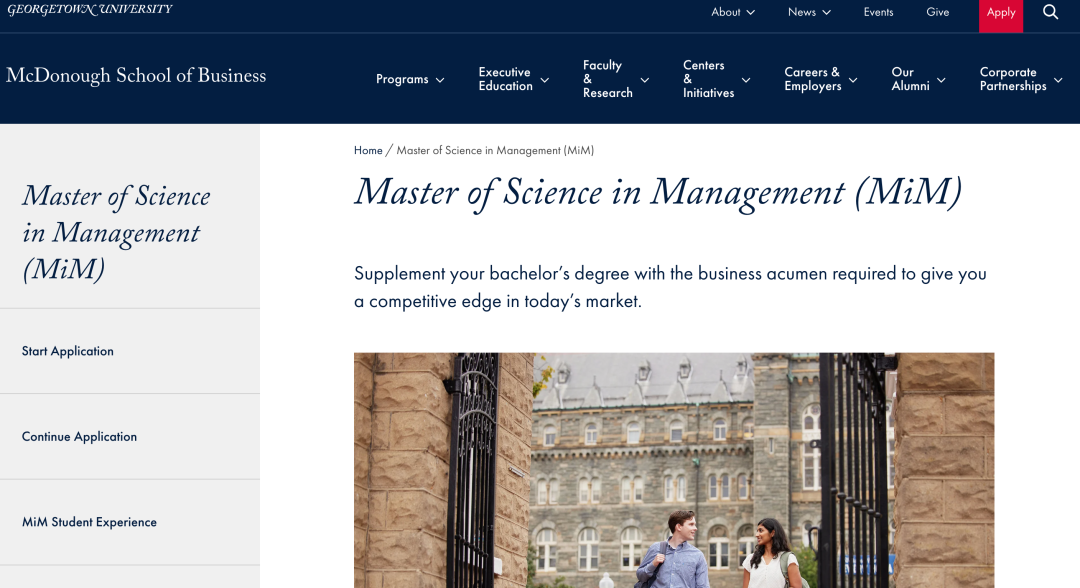The height and width of the screenshot is (588, 1080).
Task: Open the Corporate Partnerships menu
Action: [1013, 79]
